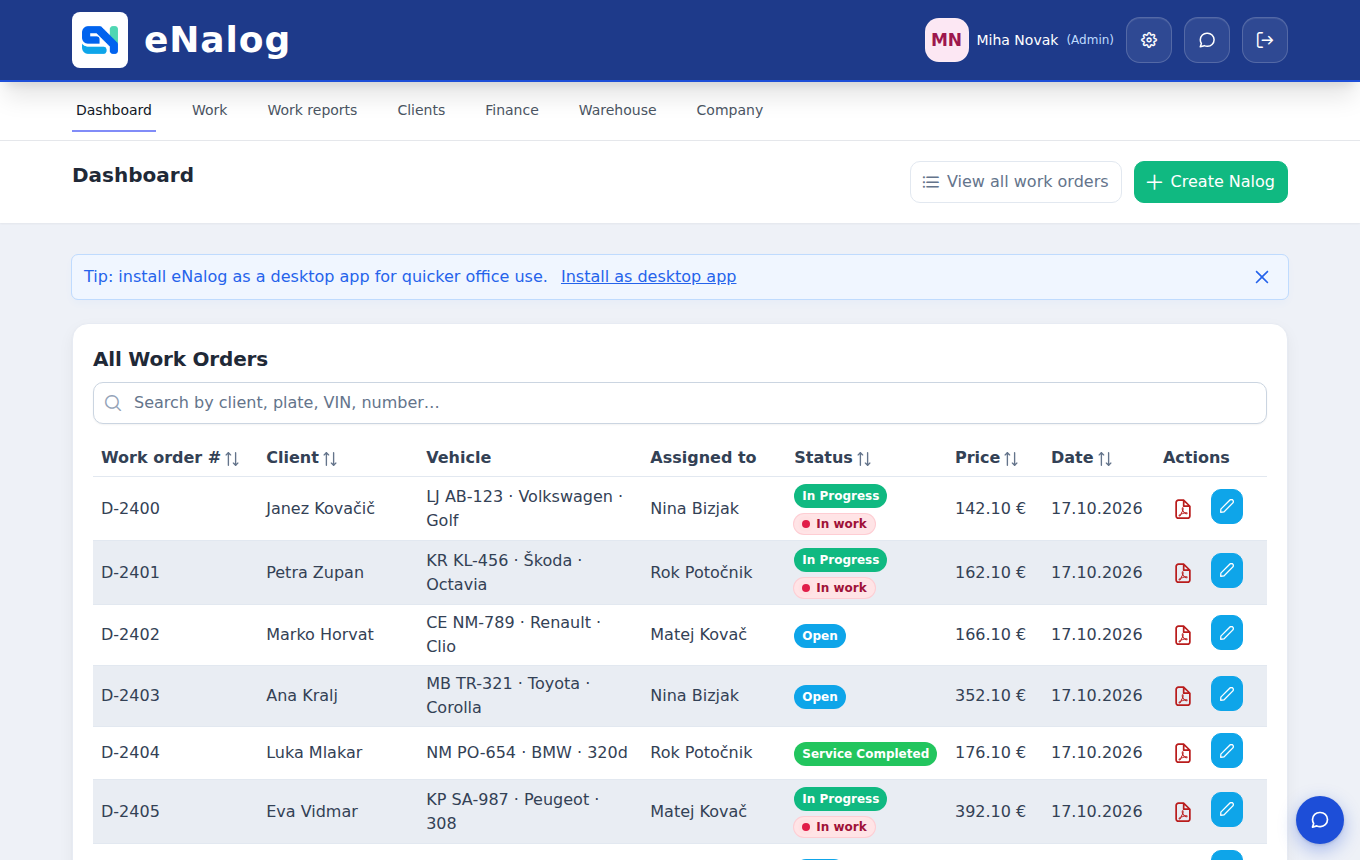Focus the work orders search field

coord(680,403)
